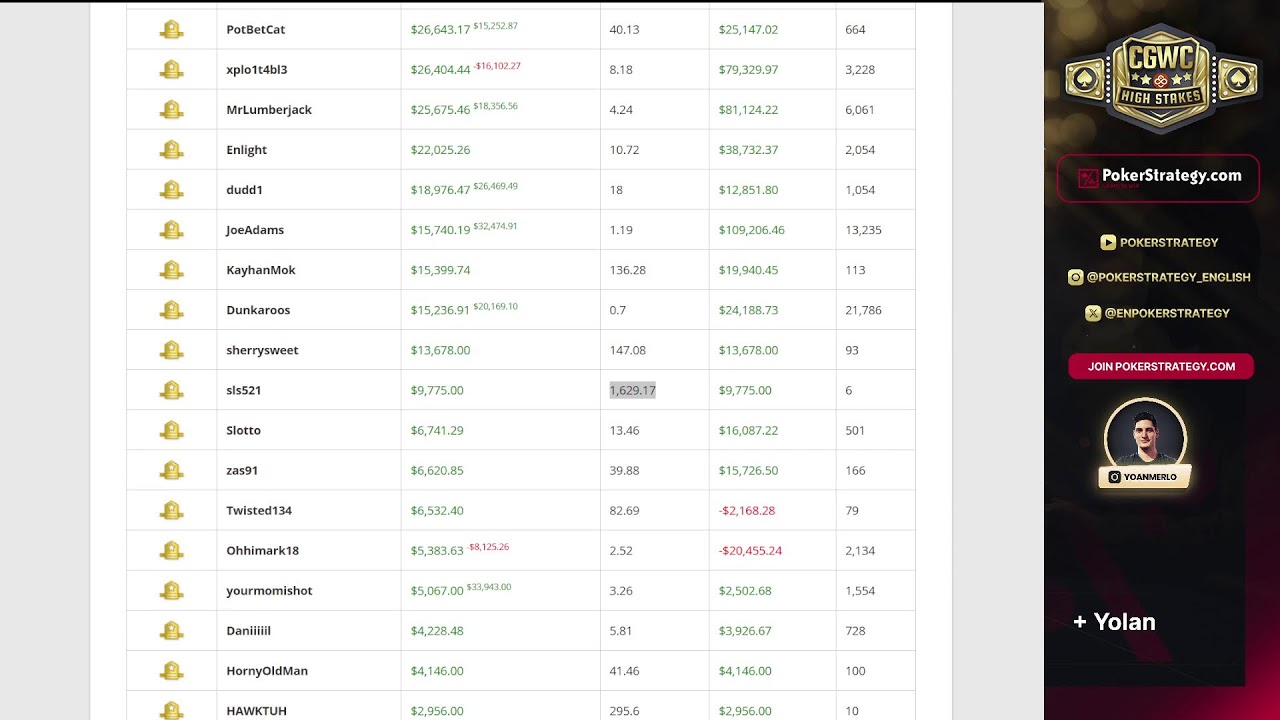Click the negative -$20,455.24 value
Viewport: 1280px width, 720px height.
751,550
